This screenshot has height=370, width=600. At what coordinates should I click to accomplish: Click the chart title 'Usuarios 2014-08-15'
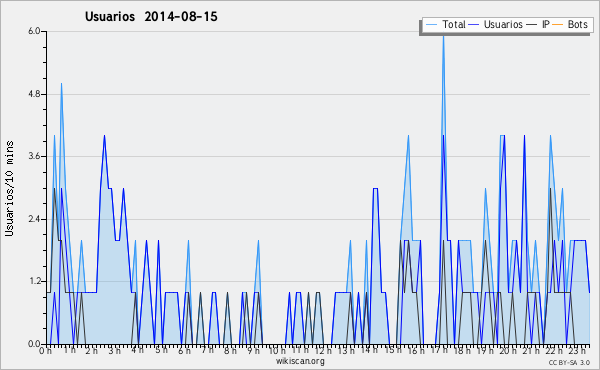[x=151, y=16]
